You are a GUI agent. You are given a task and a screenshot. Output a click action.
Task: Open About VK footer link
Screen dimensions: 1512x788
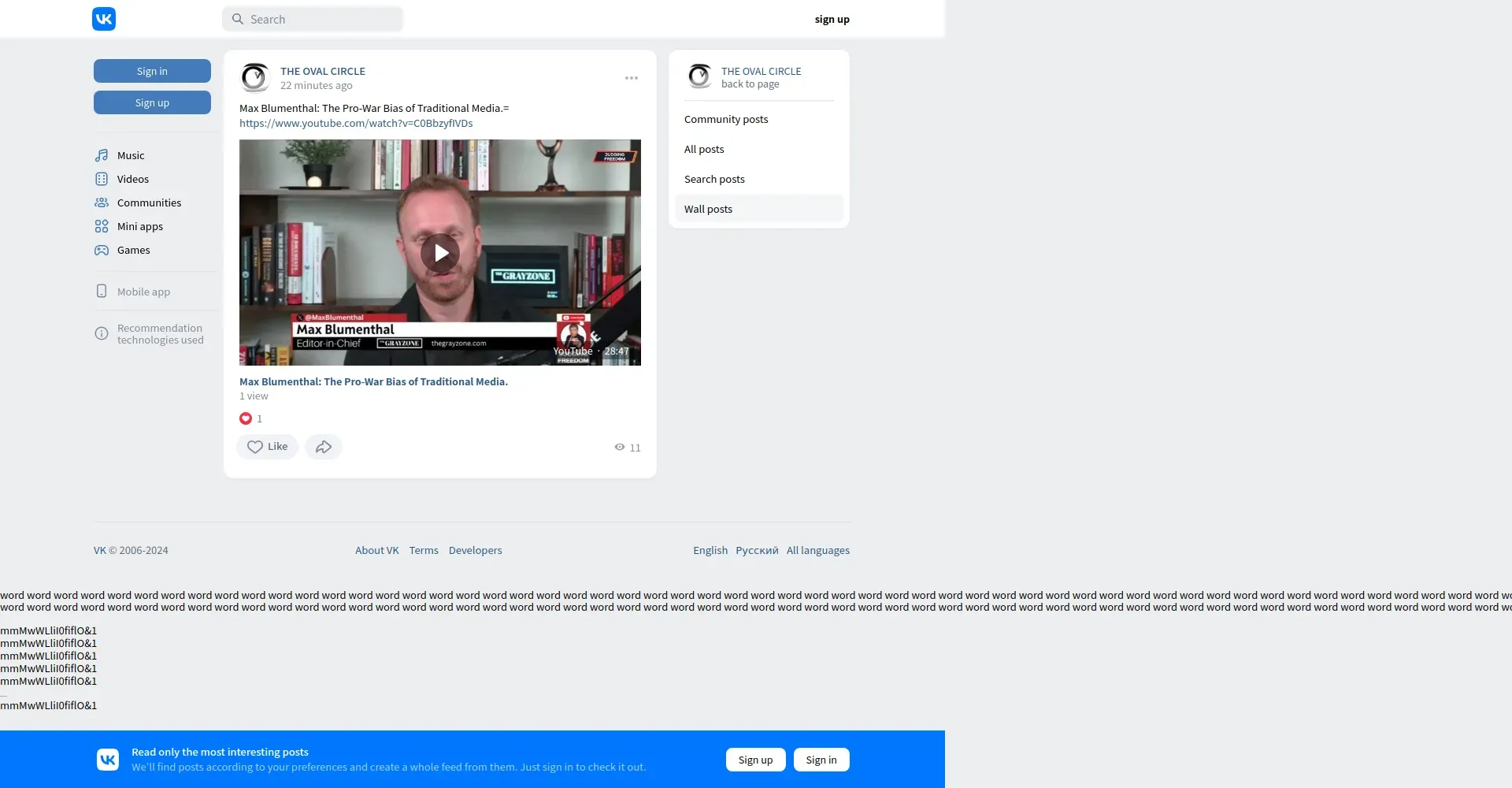377,550
